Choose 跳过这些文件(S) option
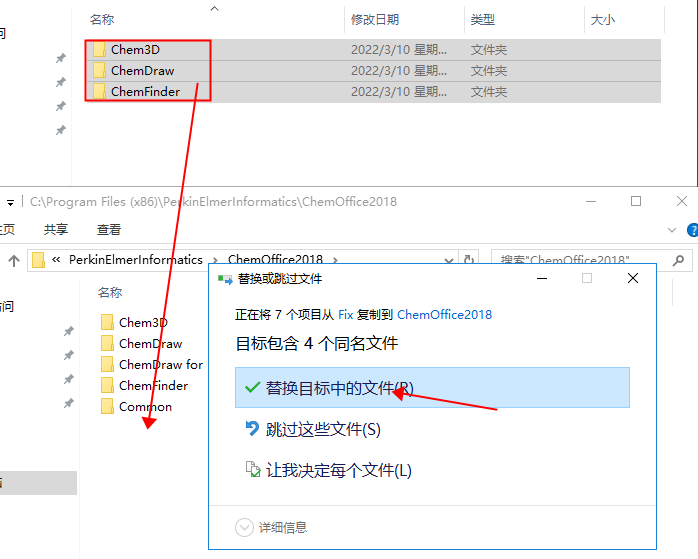The image size is (698, 559). tap(432, 429)
